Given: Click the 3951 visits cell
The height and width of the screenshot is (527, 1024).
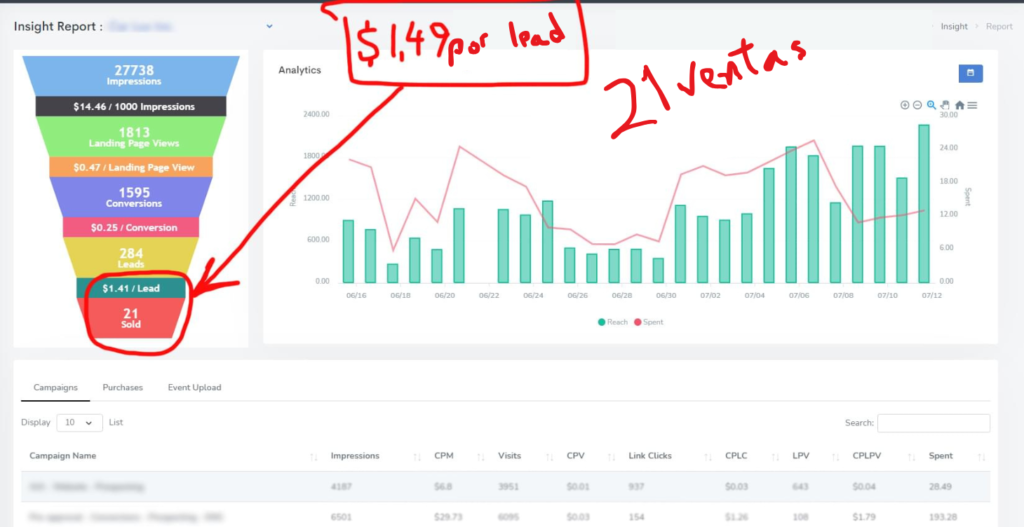Looking at the screenshot, I should click(509, 487).
